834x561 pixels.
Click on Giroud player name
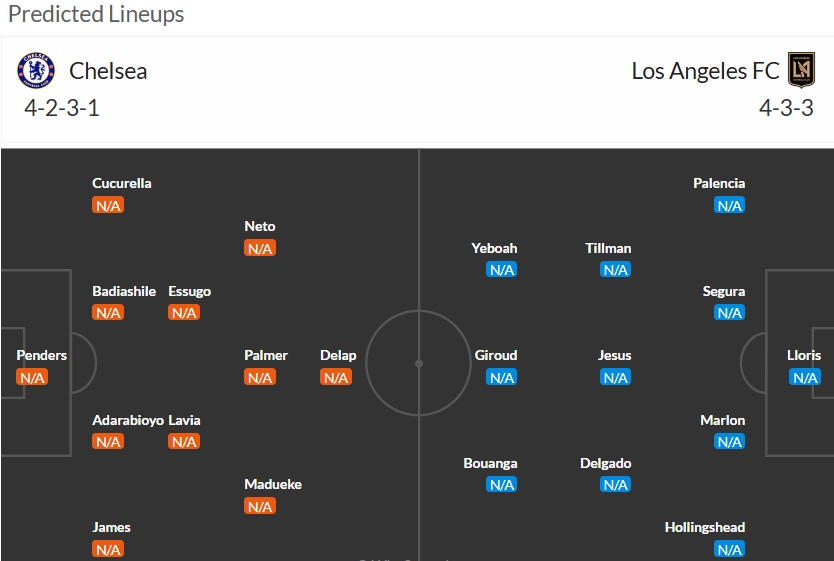tap(496, 355)
